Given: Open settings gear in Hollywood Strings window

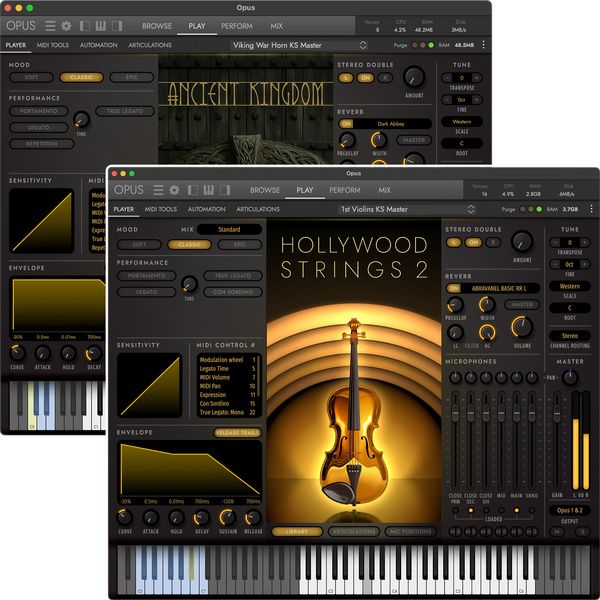Looking at the screenshot, I should [174, 190].
